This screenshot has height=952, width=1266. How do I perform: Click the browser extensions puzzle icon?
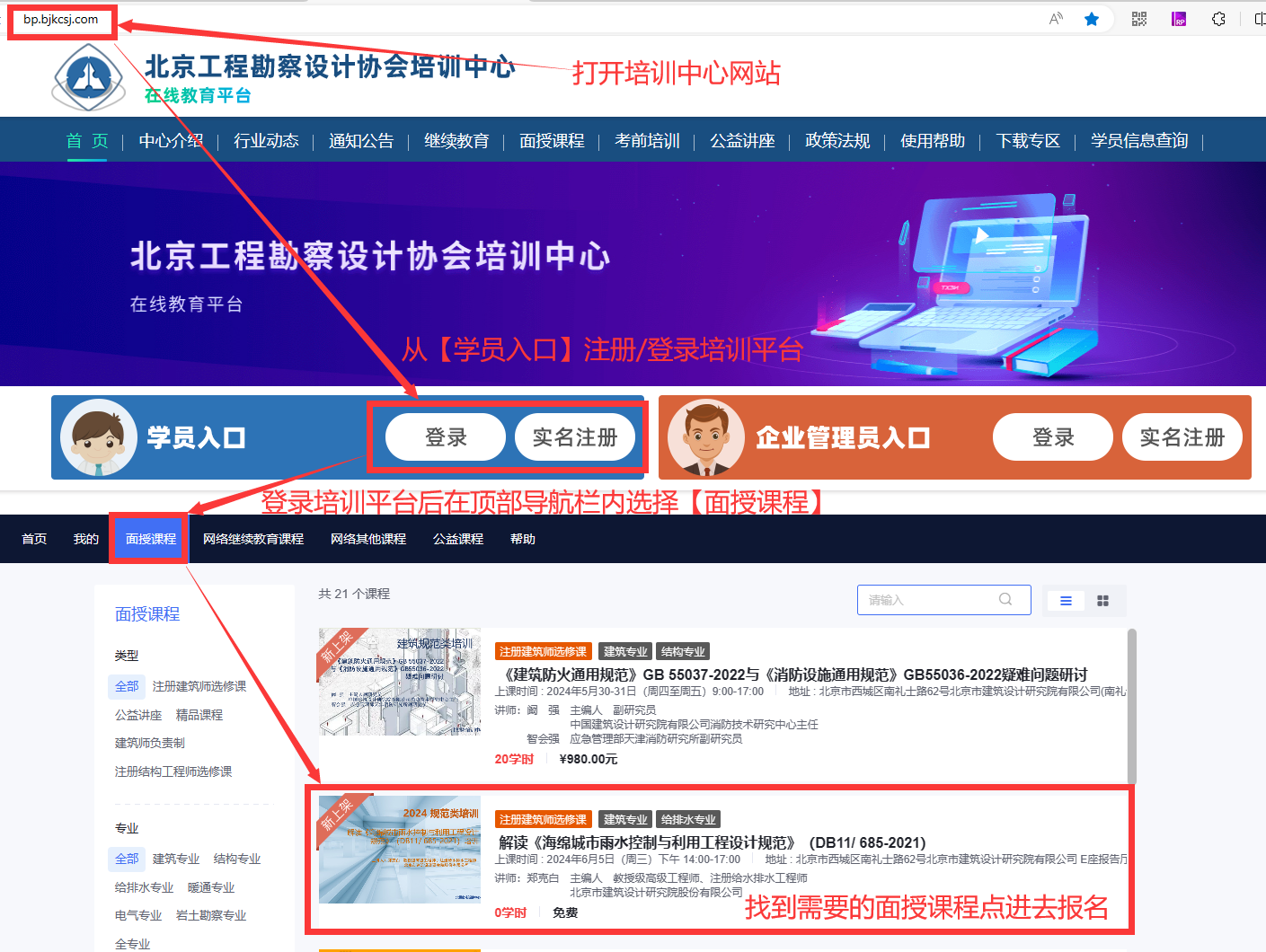[x=1218, y=19]
